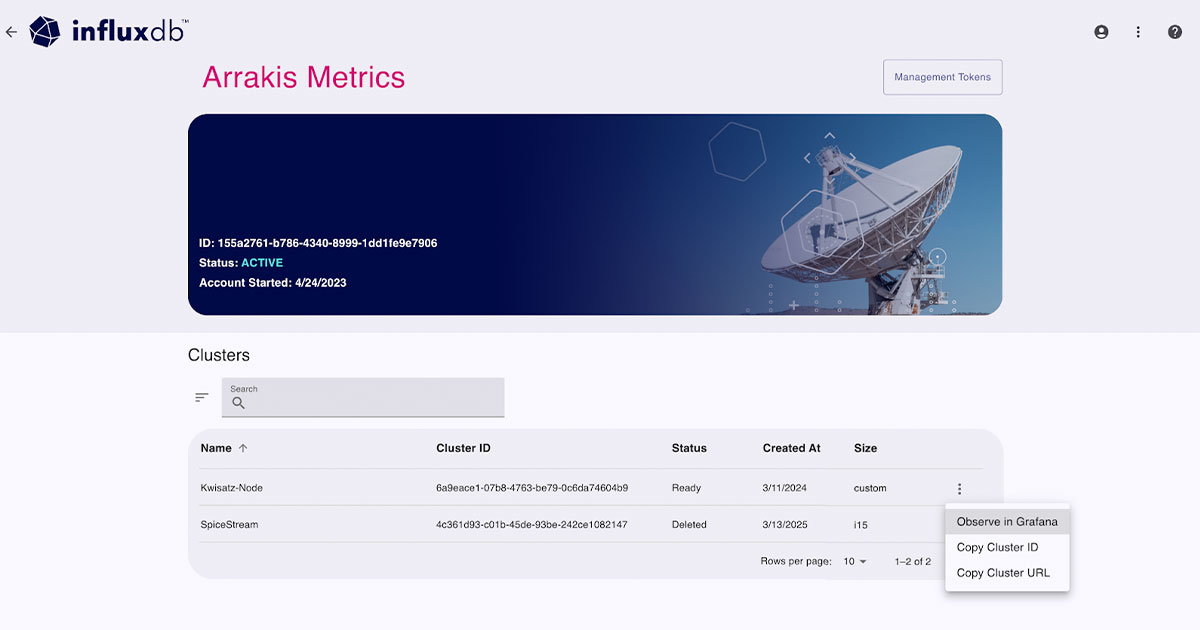Screen dimensions: 1200x630
Task: Click the back arrow icon
Action: coord(12,31)
